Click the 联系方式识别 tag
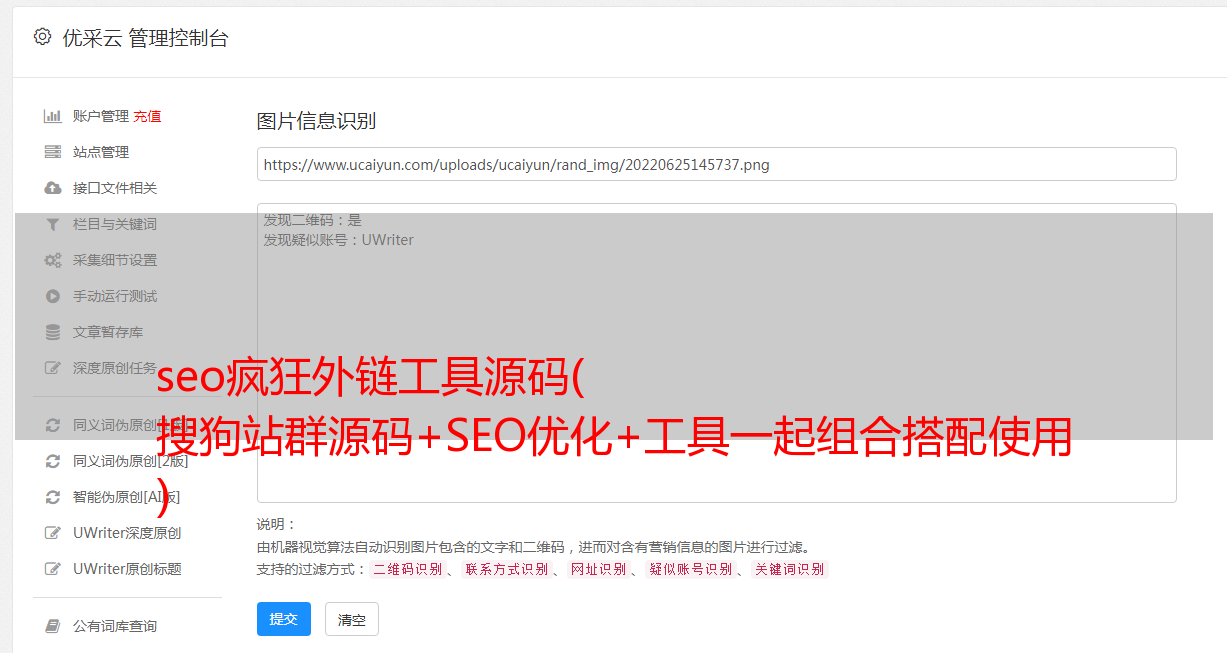 (x=506, y=569)
